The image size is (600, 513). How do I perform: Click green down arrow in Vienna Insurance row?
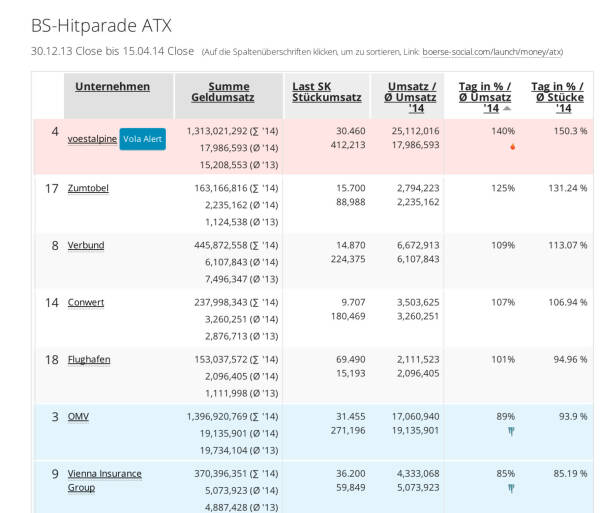coord(511,489)
